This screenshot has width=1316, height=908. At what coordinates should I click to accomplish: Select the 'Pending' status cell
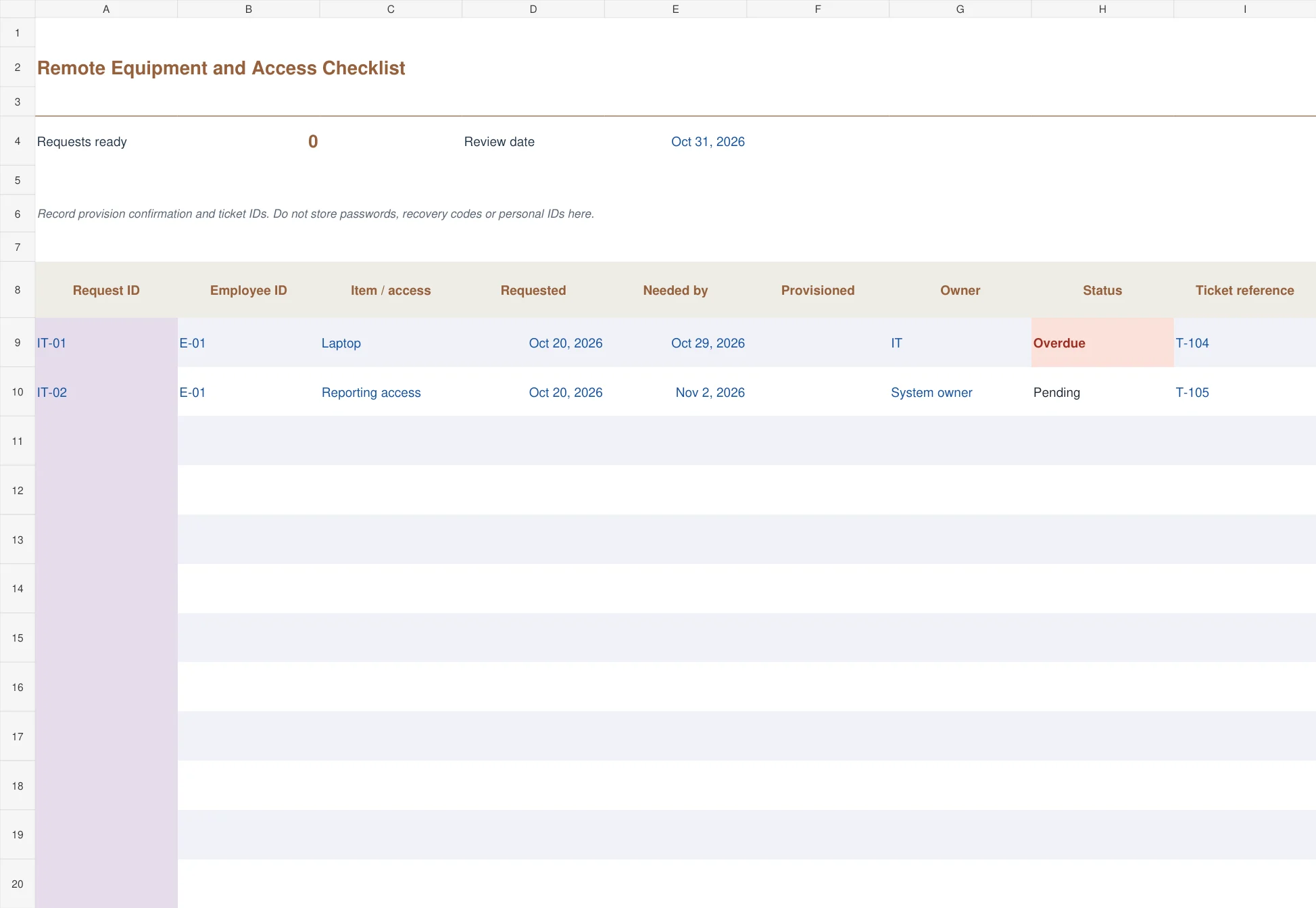[1102, 392]
